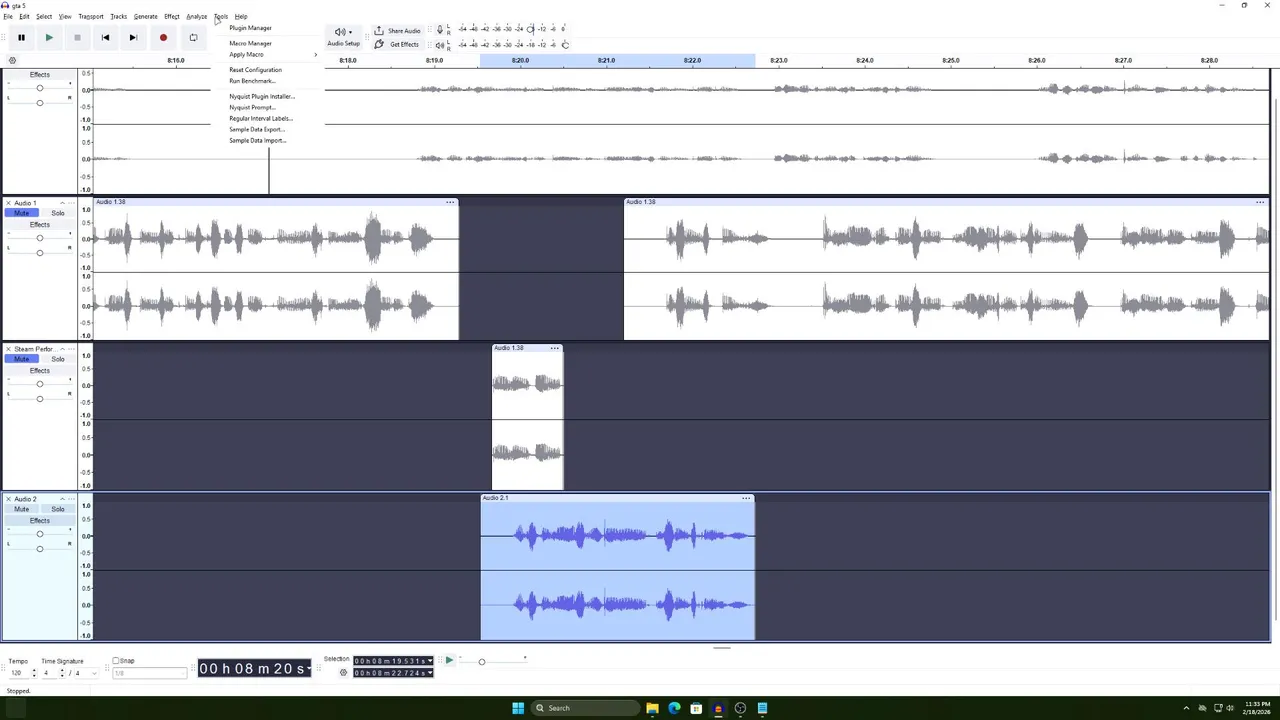Open the Windows Start menu
This screenshot has height=720, width=1280.
tap(518, 708)
